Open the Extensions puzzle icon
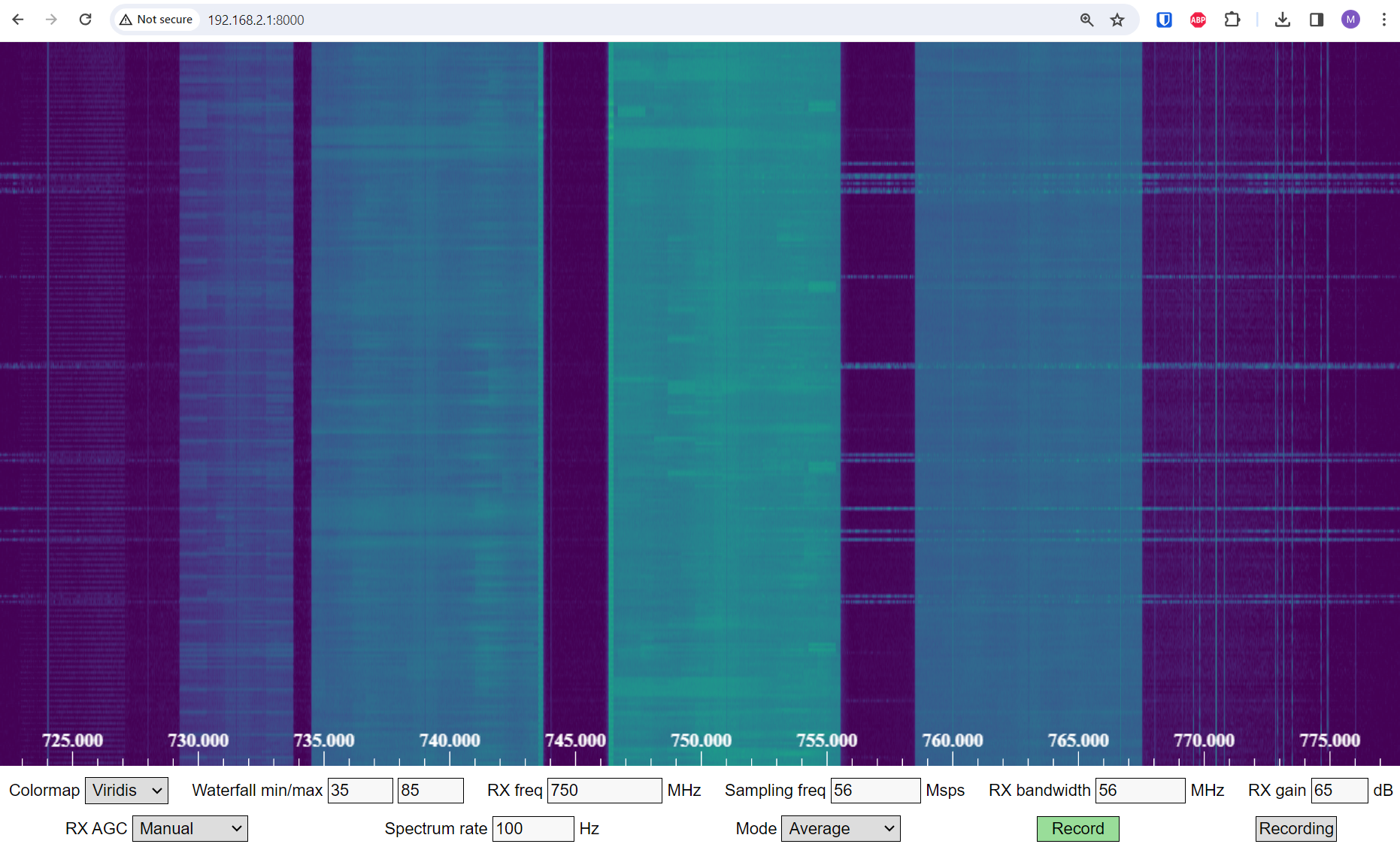Image resolution: width=1400 pixels, height=847 pixels. tap(1232, 20)
